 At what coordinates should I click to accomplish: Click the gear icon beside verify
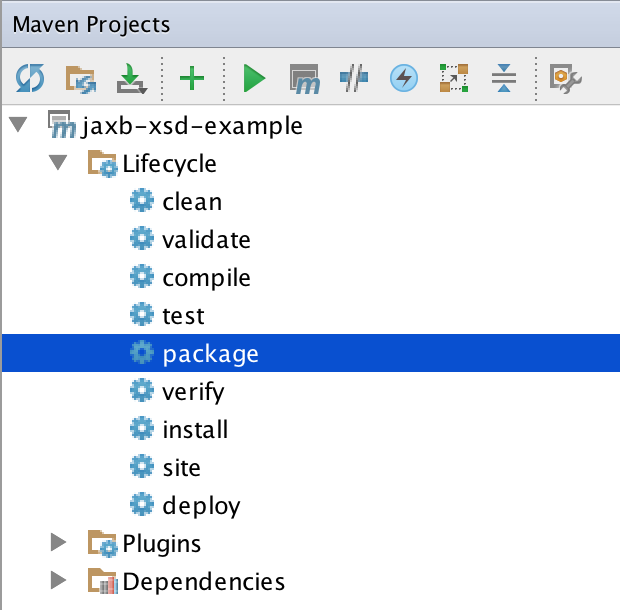pos(142,390)
